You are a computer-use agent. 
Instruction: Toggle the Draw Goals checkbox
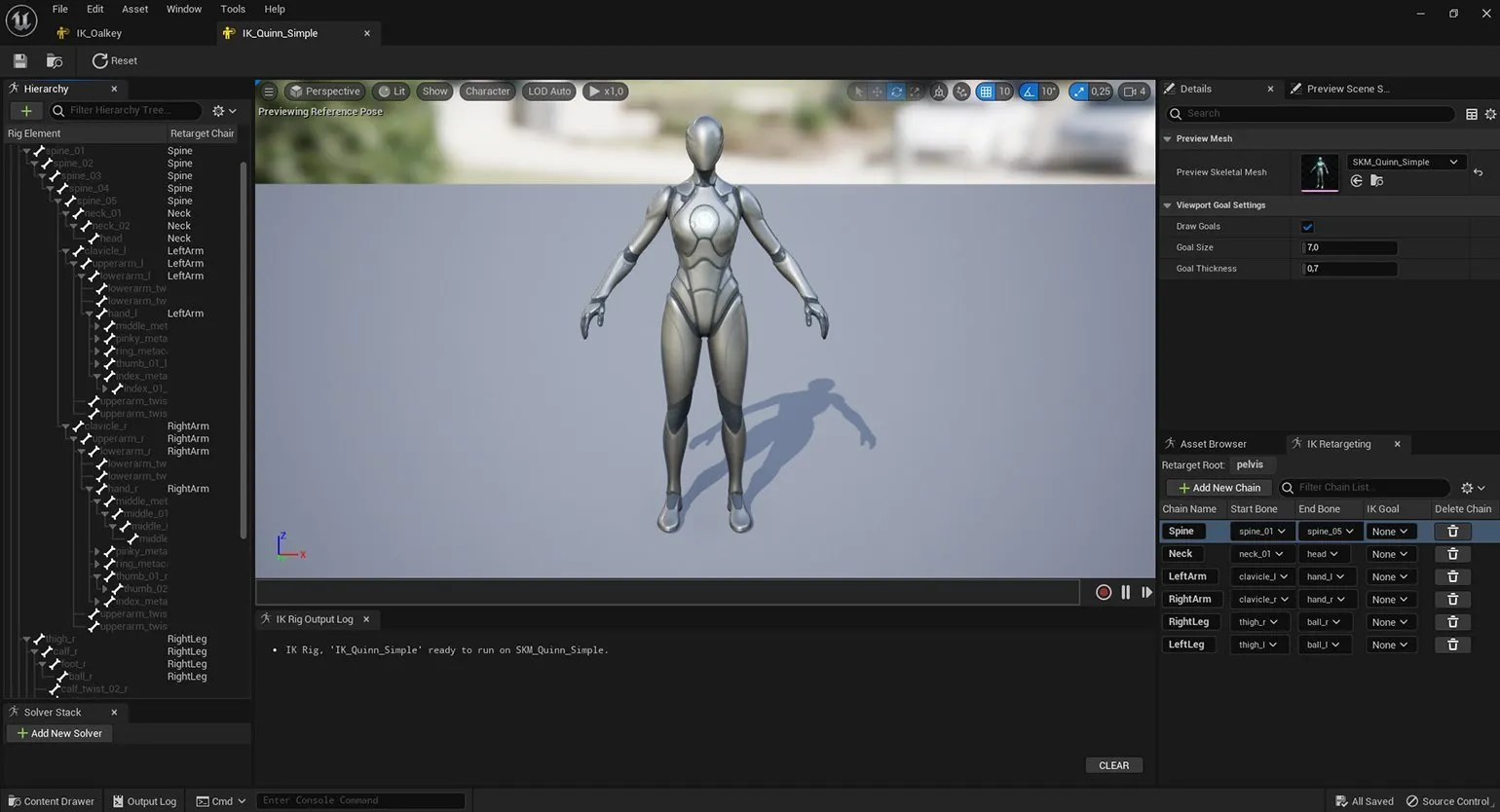click(x=1307, y=227)
